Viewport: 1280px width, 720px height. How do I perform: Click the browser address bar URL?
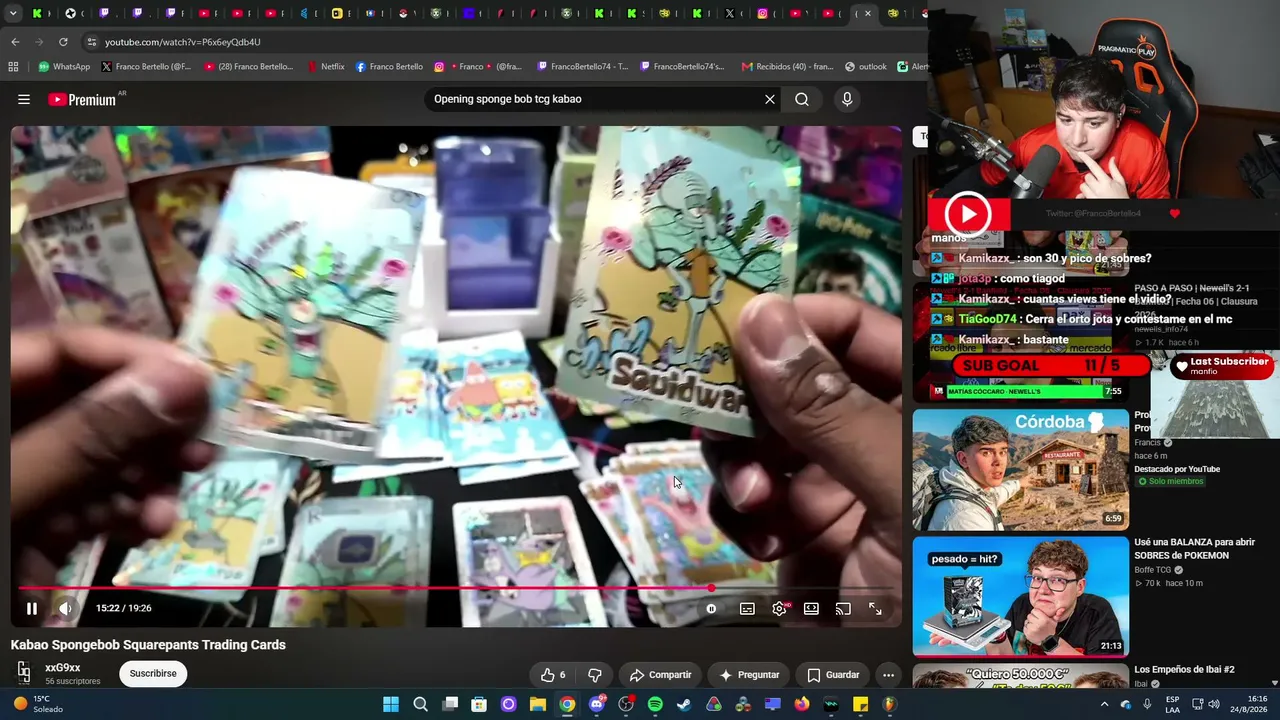(183, 42)
